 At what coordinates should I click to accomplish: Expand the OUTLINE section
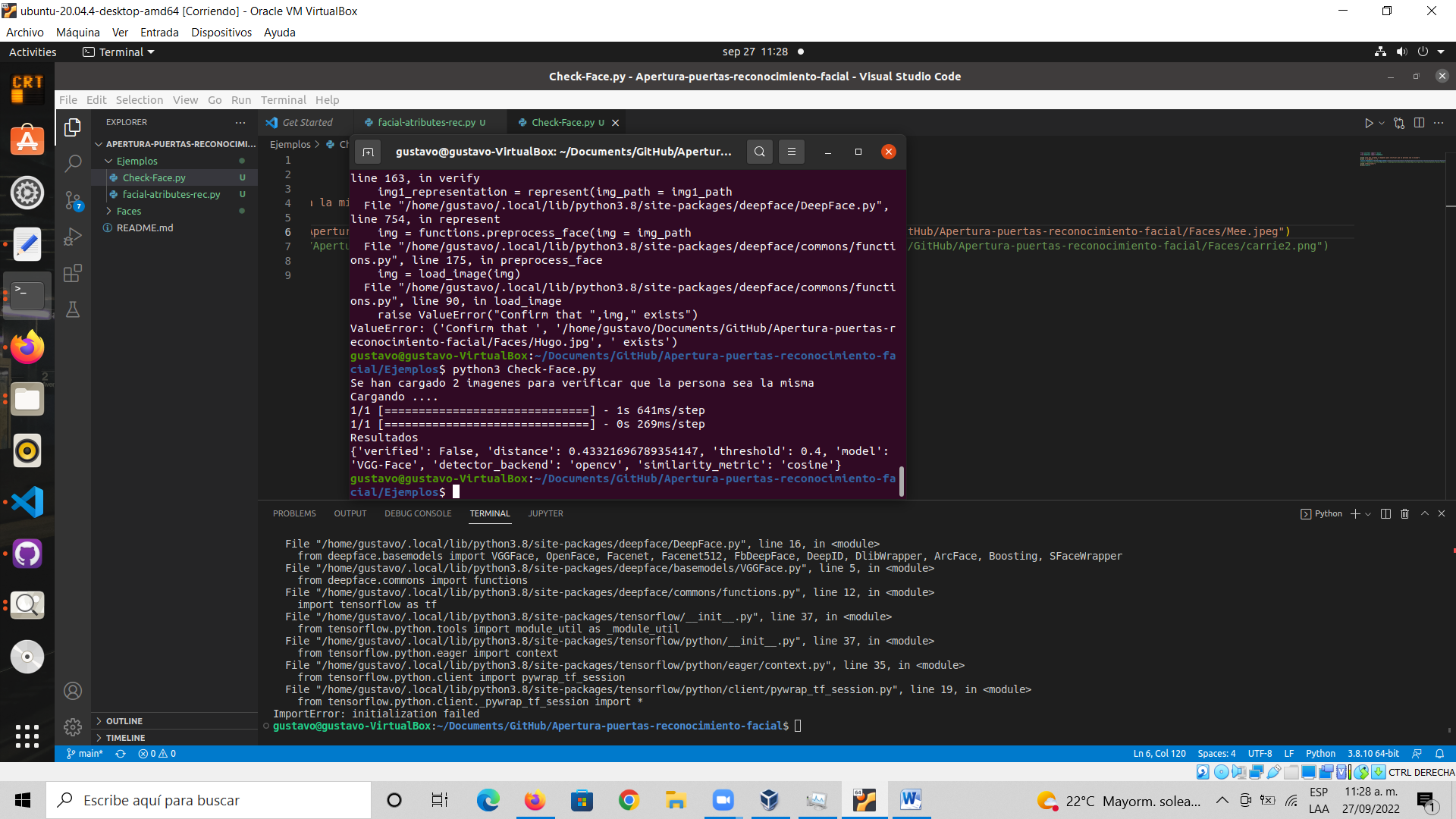[x=124, y=720]
